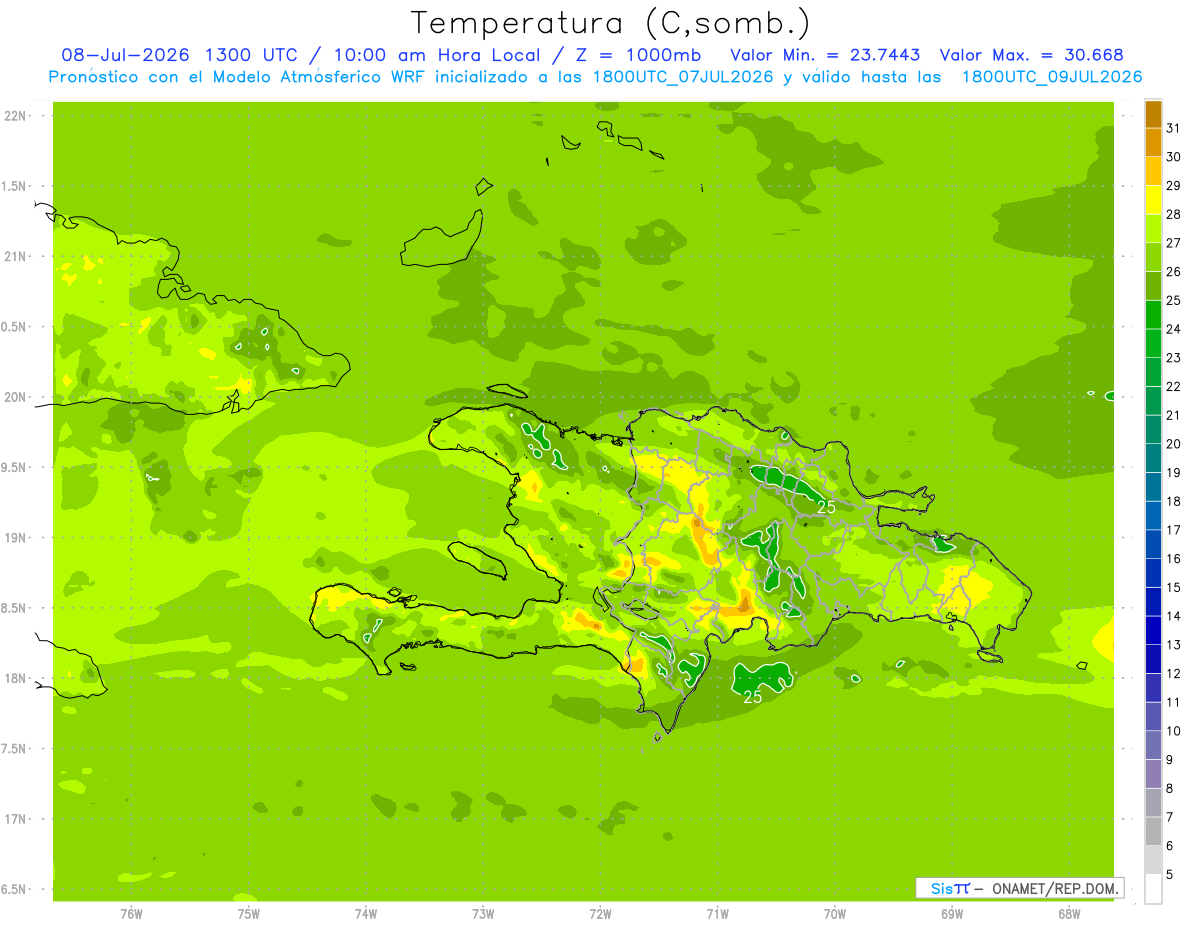Click the '1800UTC_07JUL2026' initialization time
This screenshot has height=927, width=1200.
click(684, 77)
